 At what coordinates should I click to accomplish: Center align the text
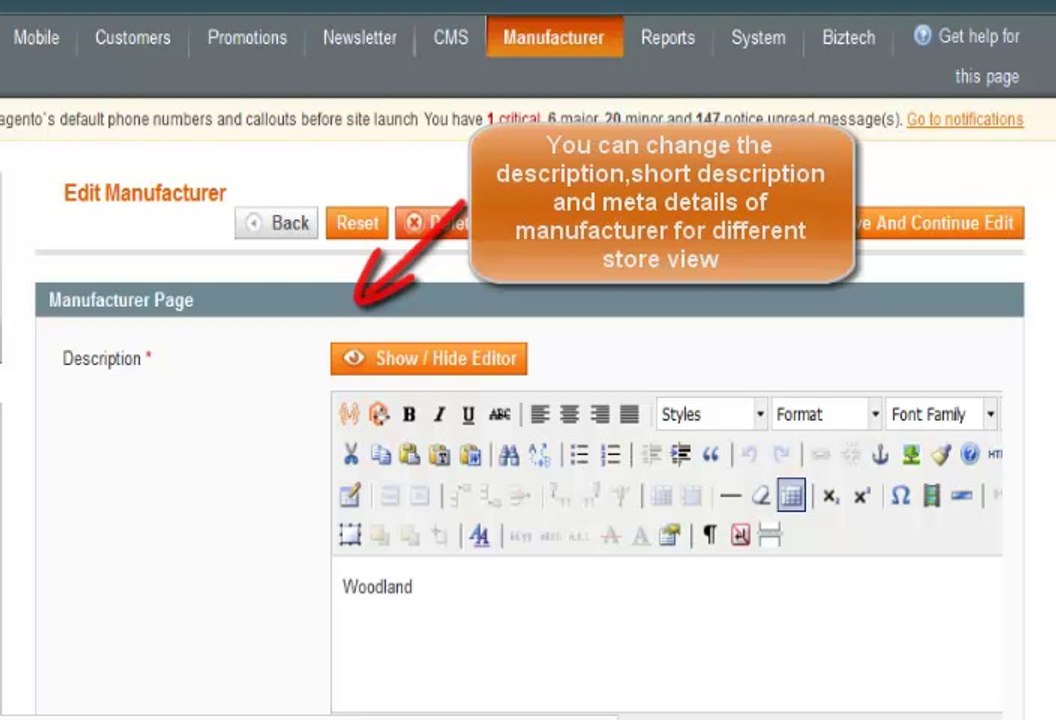pyautogui.click(x=570, y=414)
